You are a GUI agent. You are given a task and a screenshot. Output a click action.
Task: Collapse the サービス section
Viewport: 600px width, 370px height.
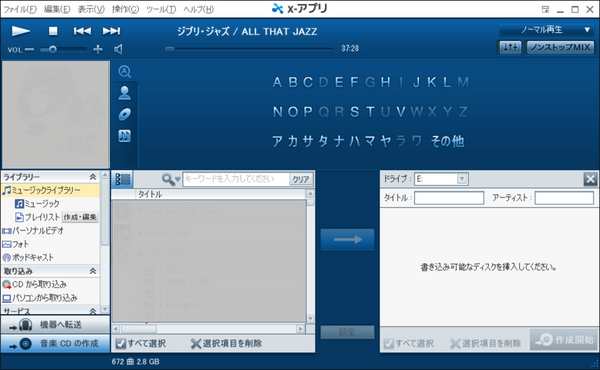point(93,311)
